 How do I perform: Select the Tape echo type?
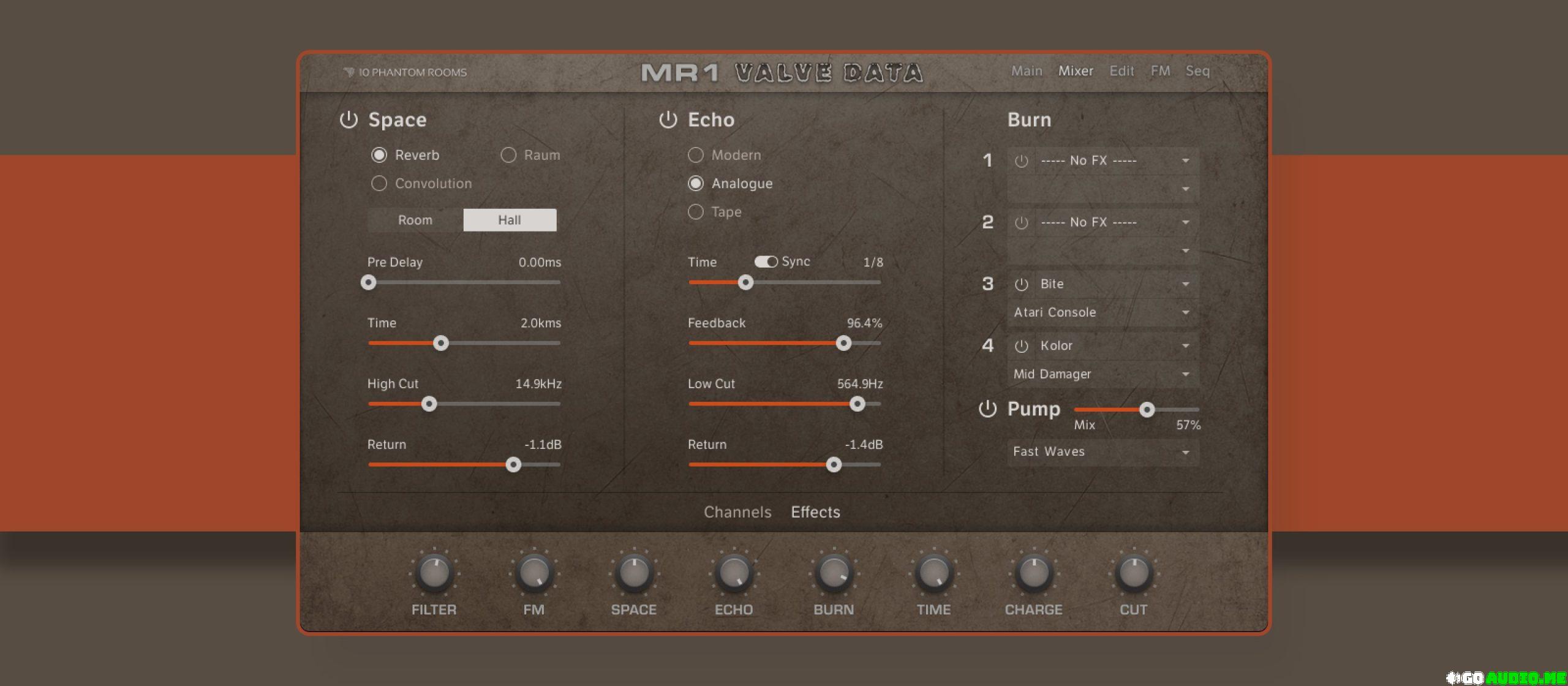click(x=695, y=212)
